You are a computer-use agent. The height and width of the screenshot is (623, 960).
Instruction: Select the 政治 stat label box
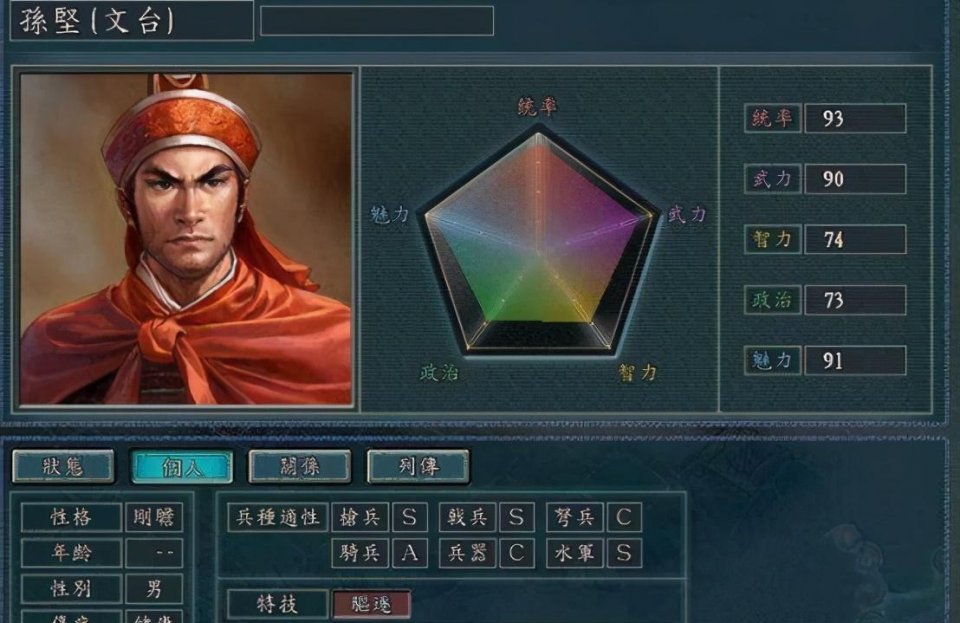773,300
